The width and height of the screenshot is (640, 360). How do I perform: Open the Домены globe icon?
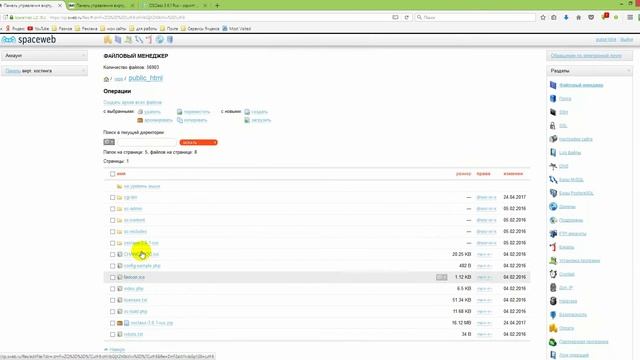[553, 207]
